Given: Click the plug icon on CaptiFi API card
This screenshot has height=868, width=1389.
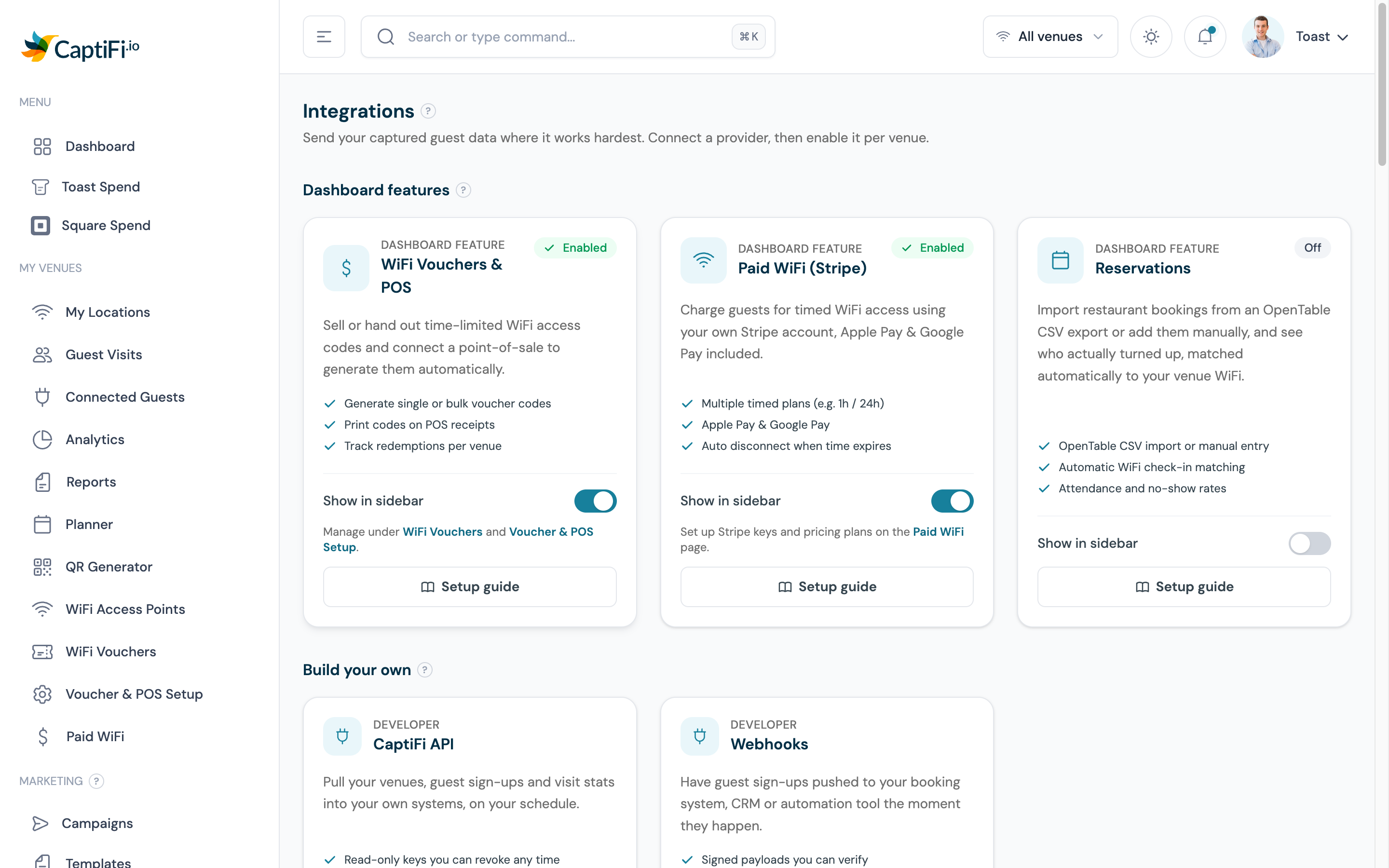Looking at the screenshot, I should pos(342,736).
